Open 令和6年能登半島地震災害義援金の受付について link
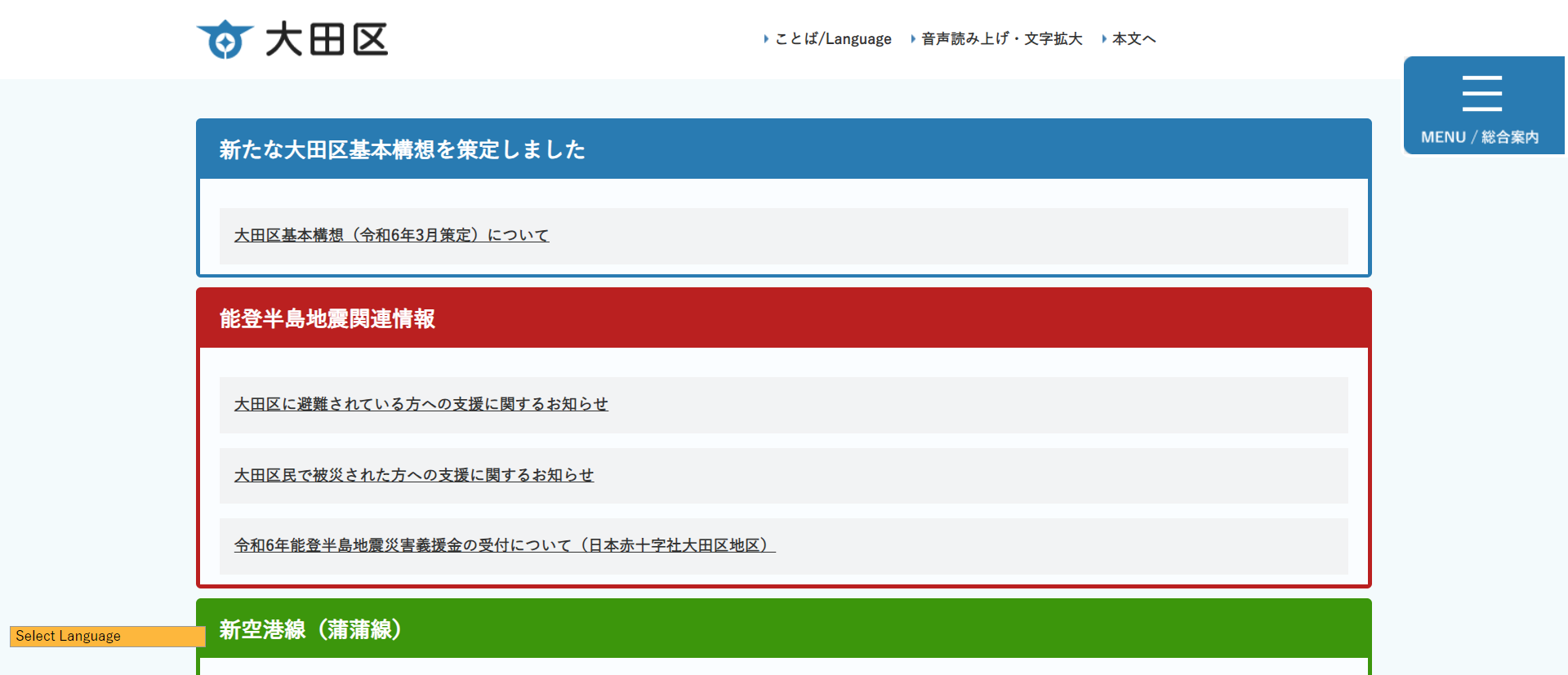The width and height of the screenshot is (1568, 675). (504, 545)
